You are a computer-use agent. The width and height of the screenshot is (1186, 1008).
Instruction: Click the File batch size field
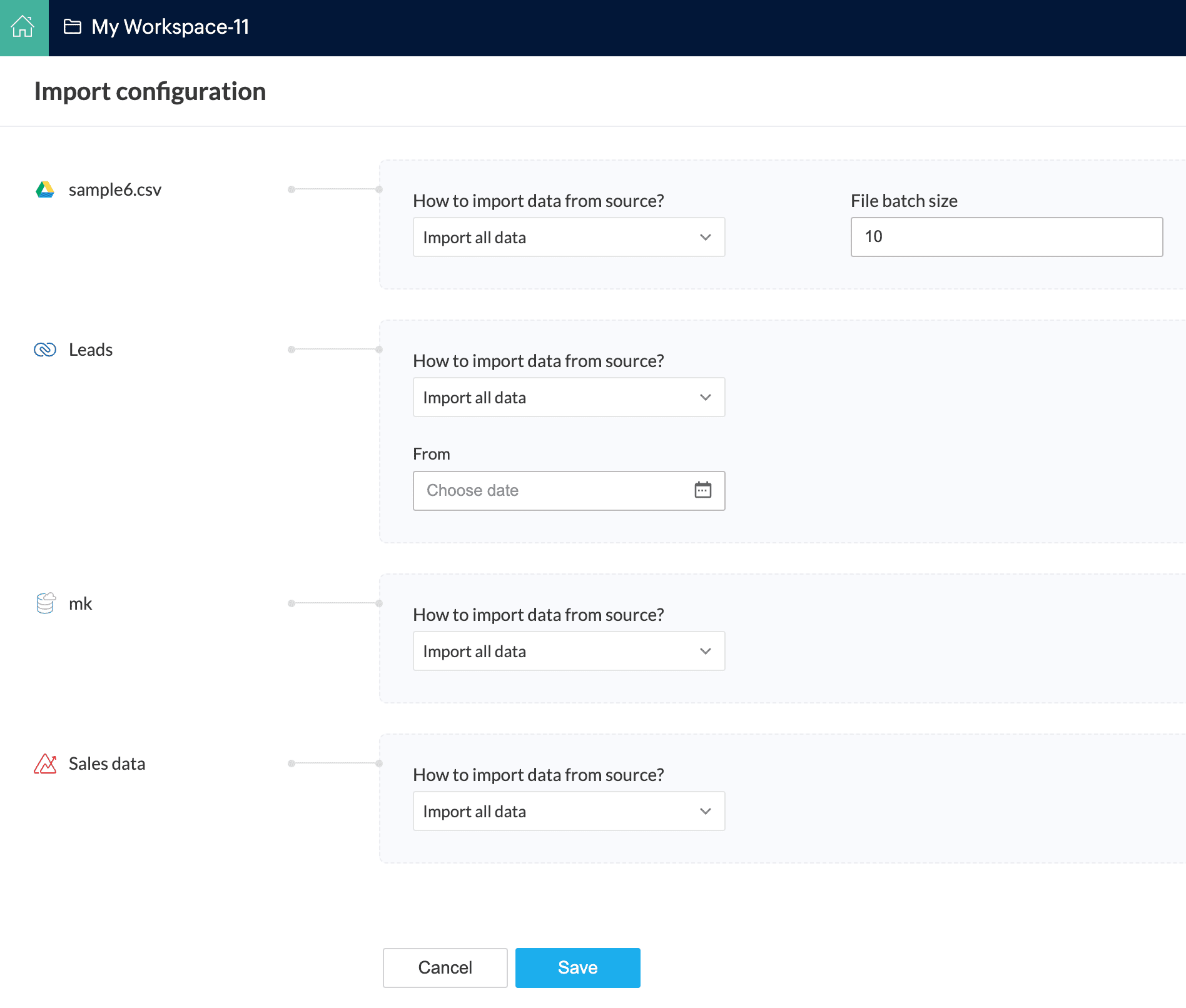click(x=1006, y=237)
